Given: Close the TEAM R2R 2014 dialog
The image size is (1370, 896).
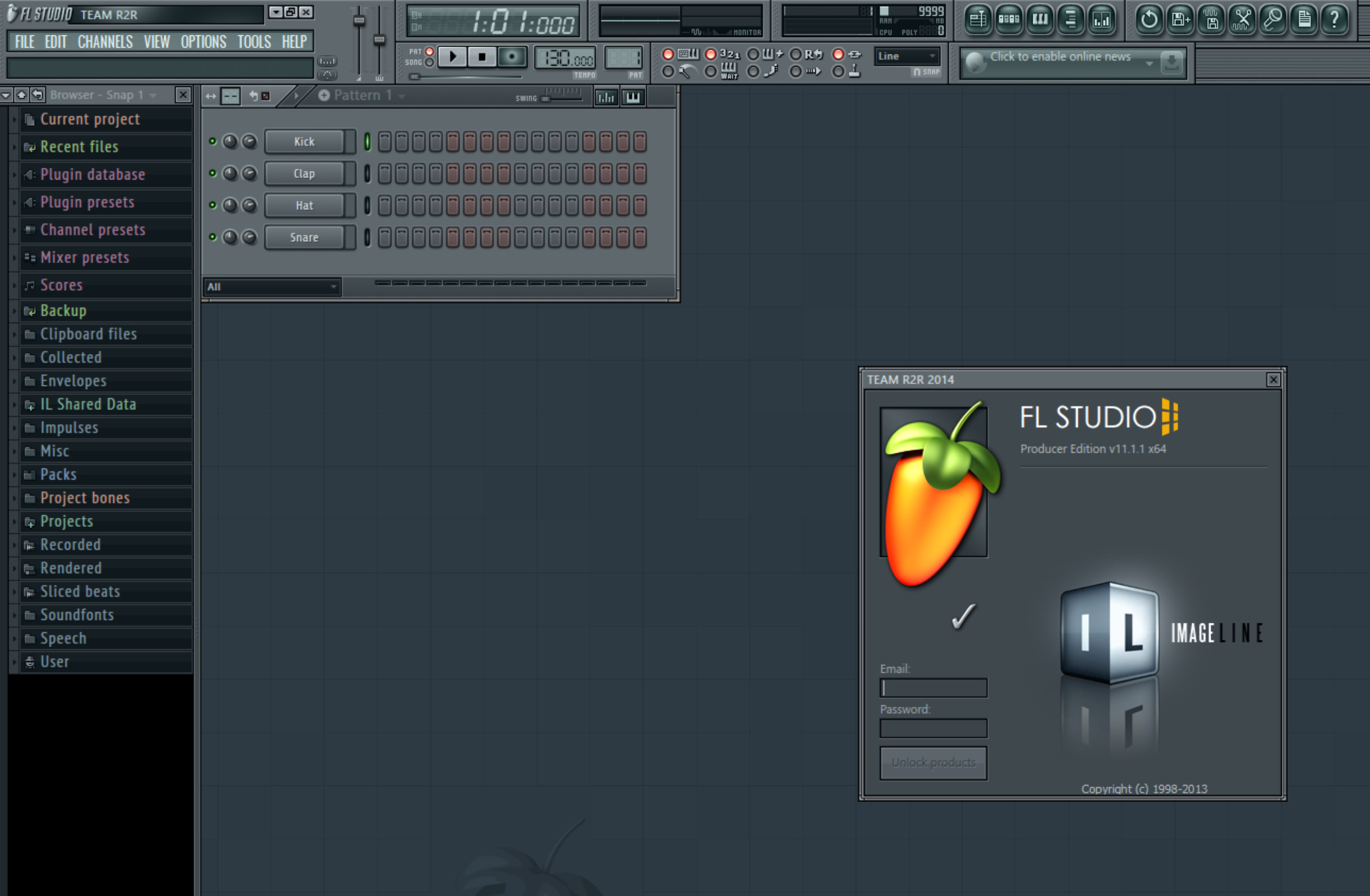Looking at the screenshot, I should point(1273,379).
